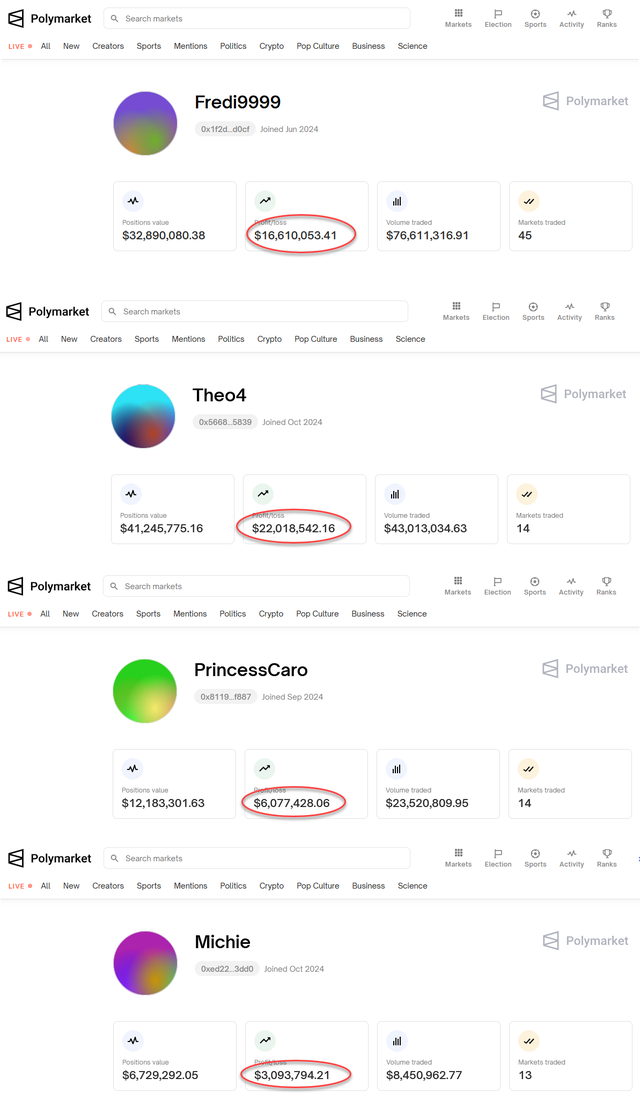Image resolution: width=640 pixels, height=1100 pixels.
Task: Click the Positions value chart icon on Fredi9999's card
Action: [134, 200]
